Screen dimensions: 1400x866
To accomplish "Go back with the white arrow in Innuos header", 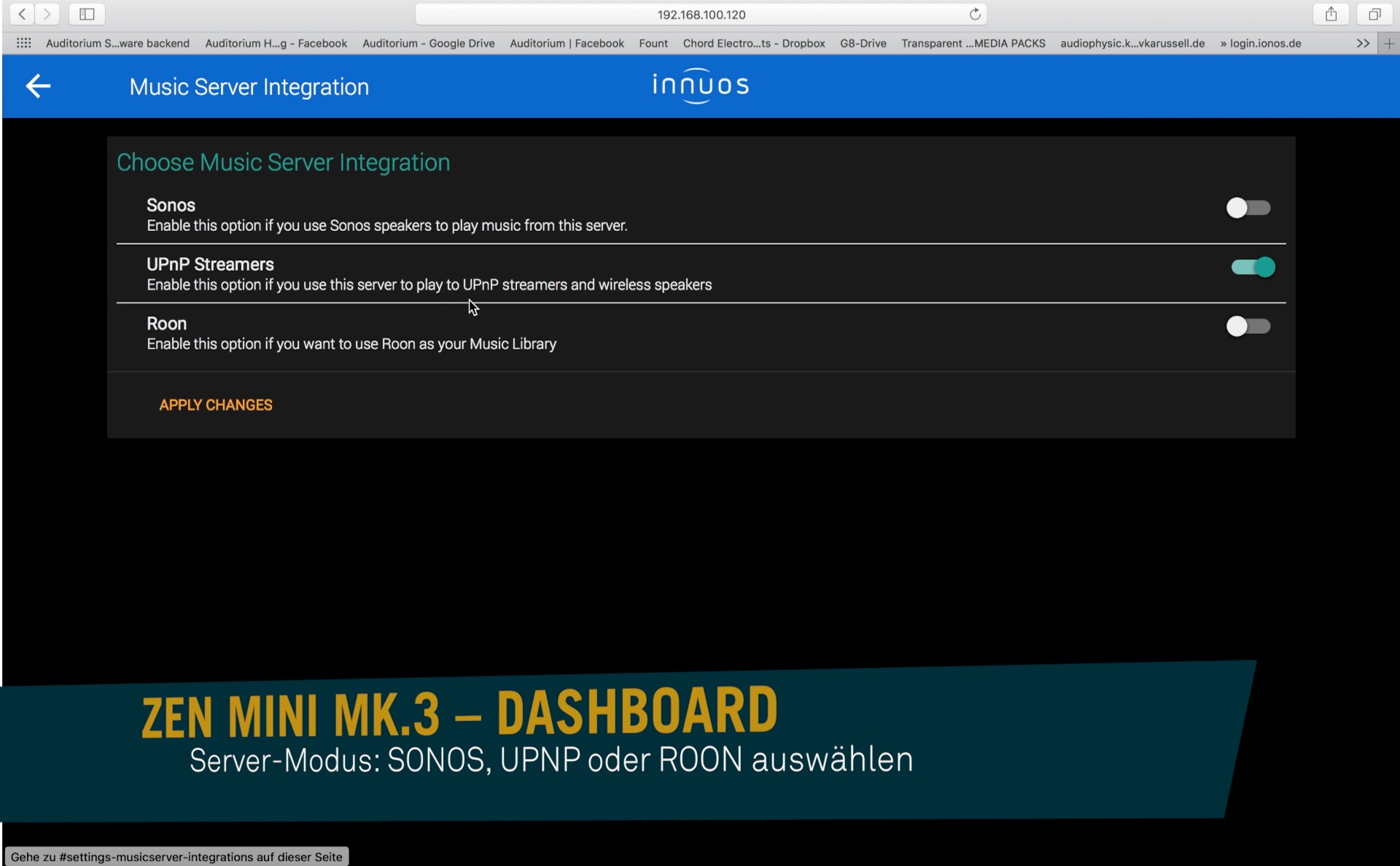I will [38, 86].
